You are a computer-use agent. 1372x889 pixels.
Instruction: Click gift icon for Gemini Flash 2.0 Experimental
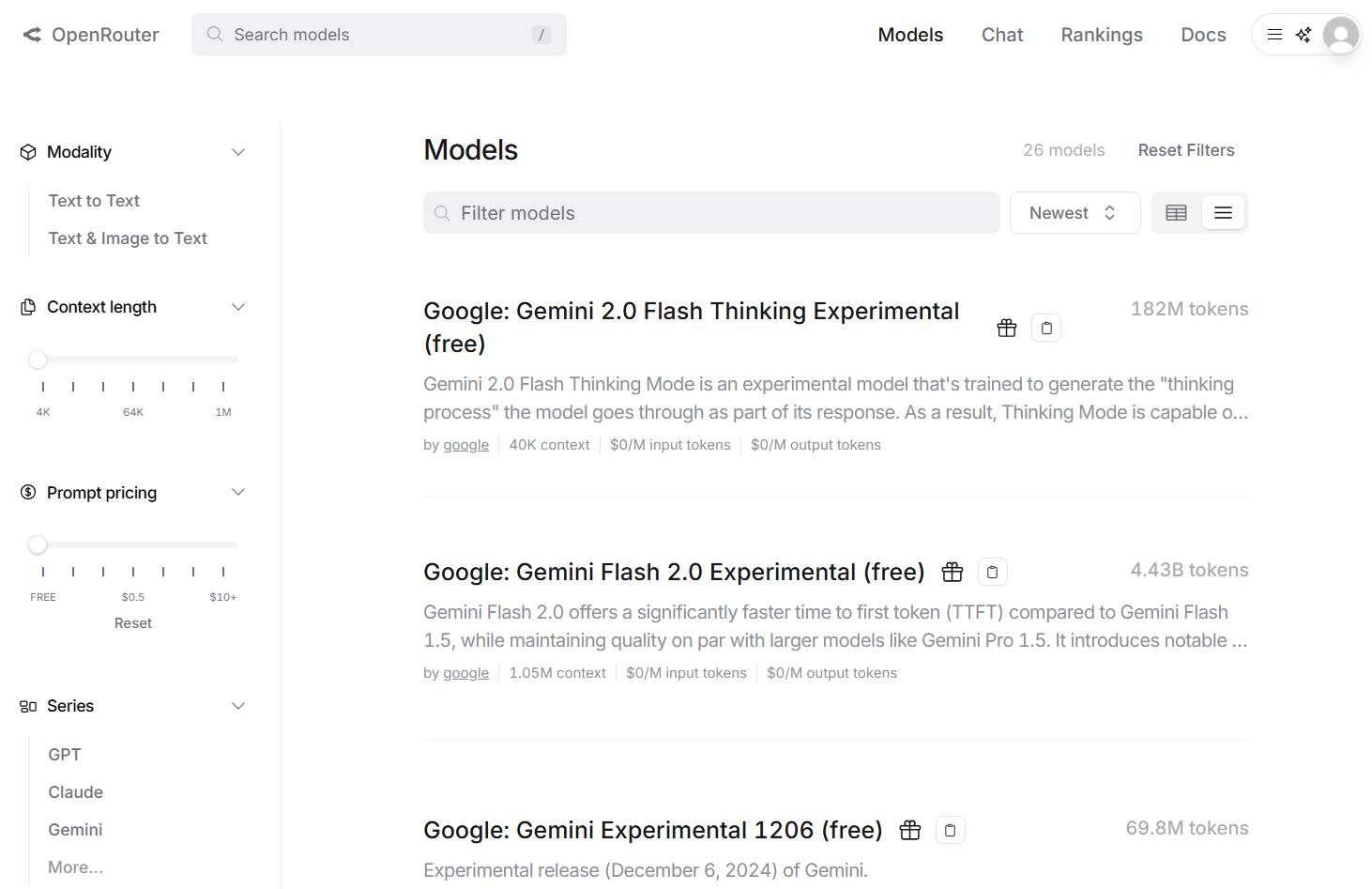[x=953, y=572]
